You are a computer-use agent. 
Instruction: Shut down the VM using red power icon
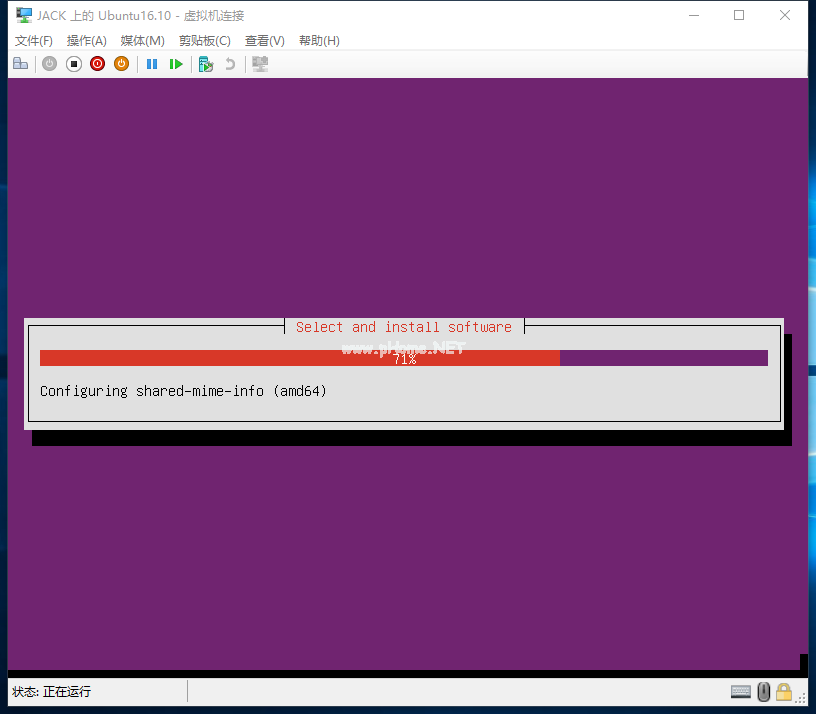click(97, 64)
